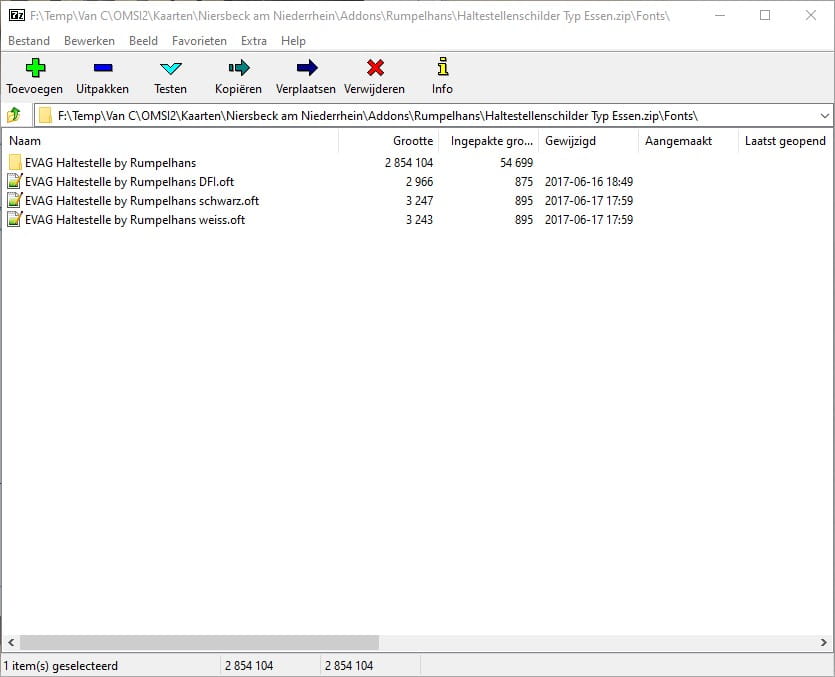Go up one folder with arrow icon
Screen dimensions: 835x677
tap(14, 115)
